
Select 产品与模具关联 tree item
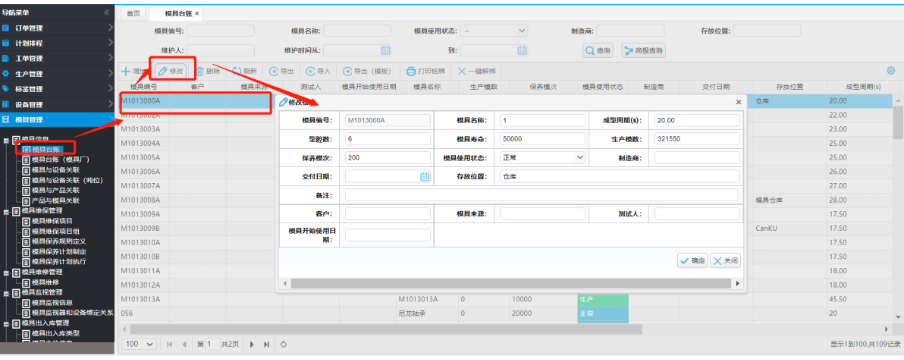(x=55, y=200)
